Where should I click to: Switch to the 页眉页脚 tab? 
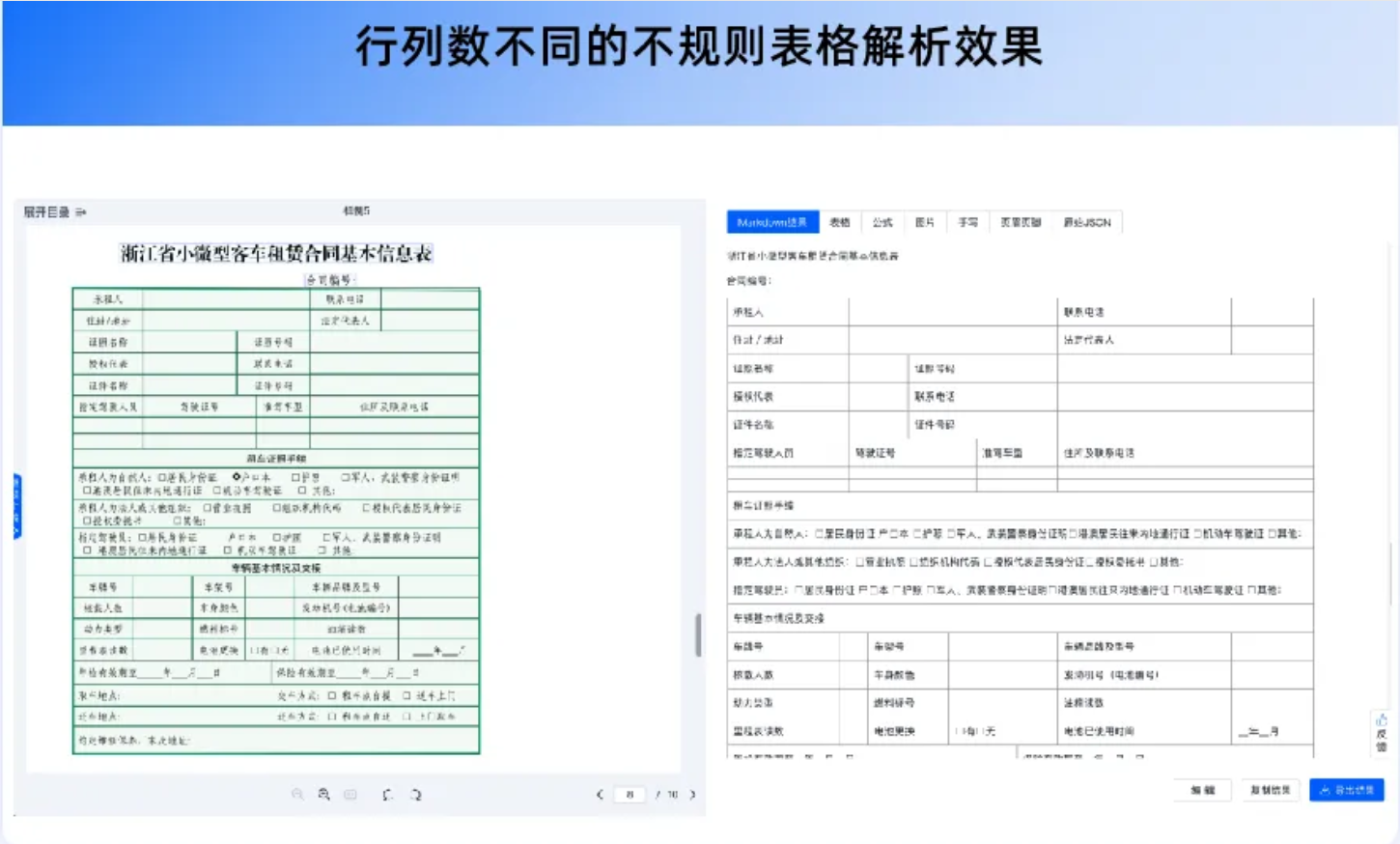point(1021,222)
